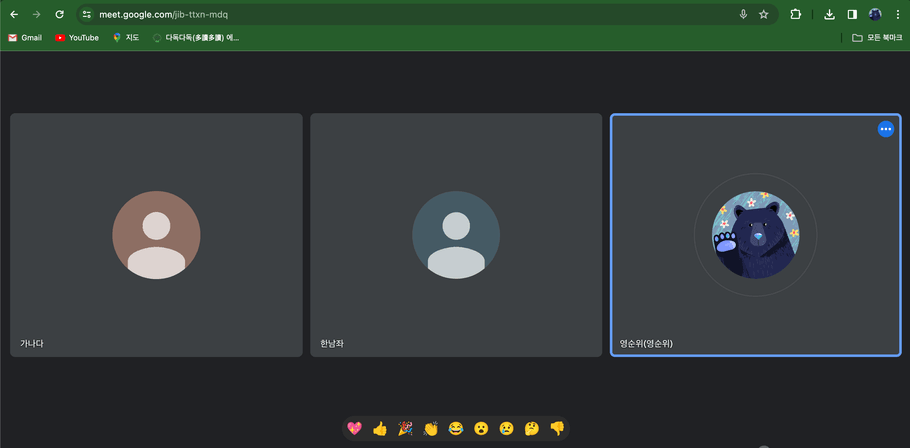Viewport: 910px width, 448px height.
Task: Select the 가나다 participant tile
Action: [x=156, y=235]
